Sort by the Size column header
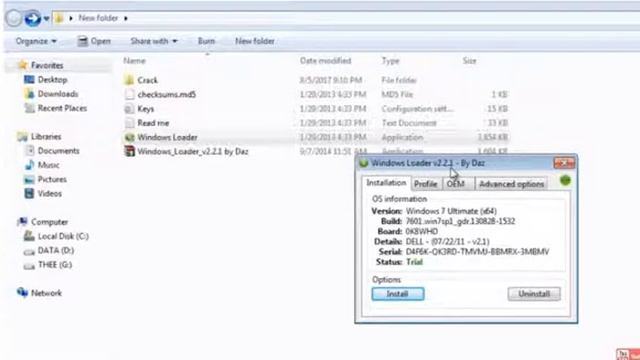 tap(469, 61)
